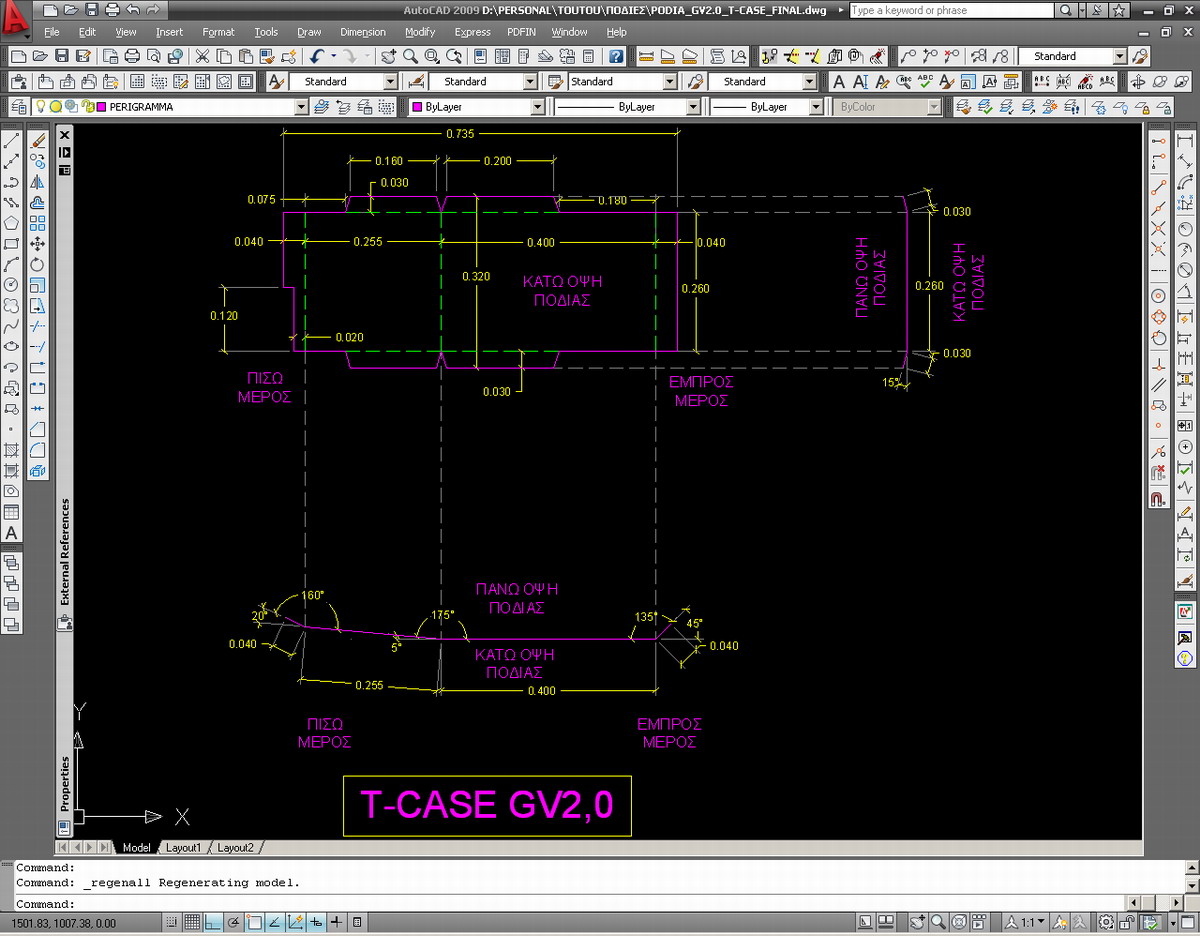Click the magenta layer color swatch
The image size is (1200, 936).
[x=102, y=106]
